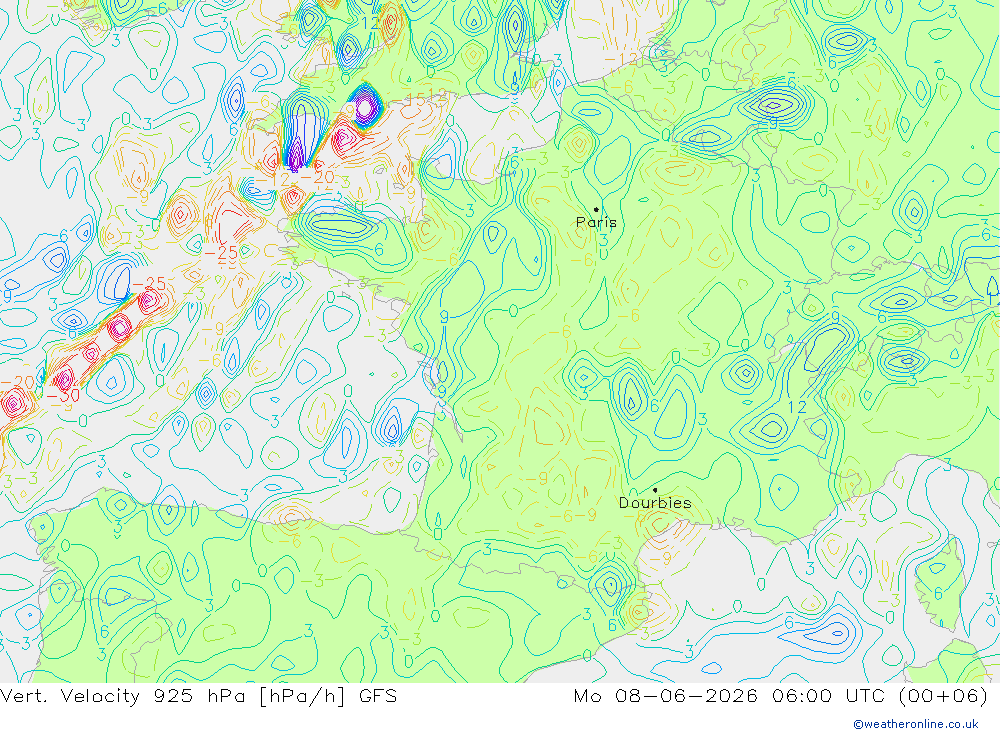Image resolution: width=1000 pixels, height=733 pixels.
Task: Click the -30 contour value label
Action: pos(63,396)
